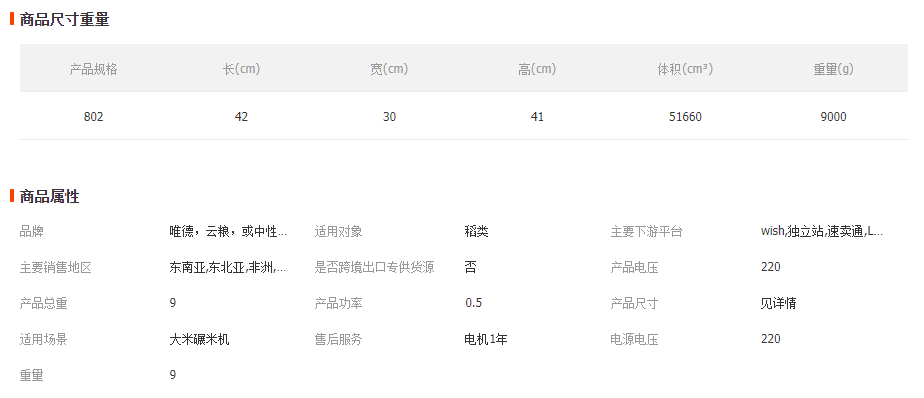Click the 适用场景 attribute label
924x398 pixels.
(44, 340)
